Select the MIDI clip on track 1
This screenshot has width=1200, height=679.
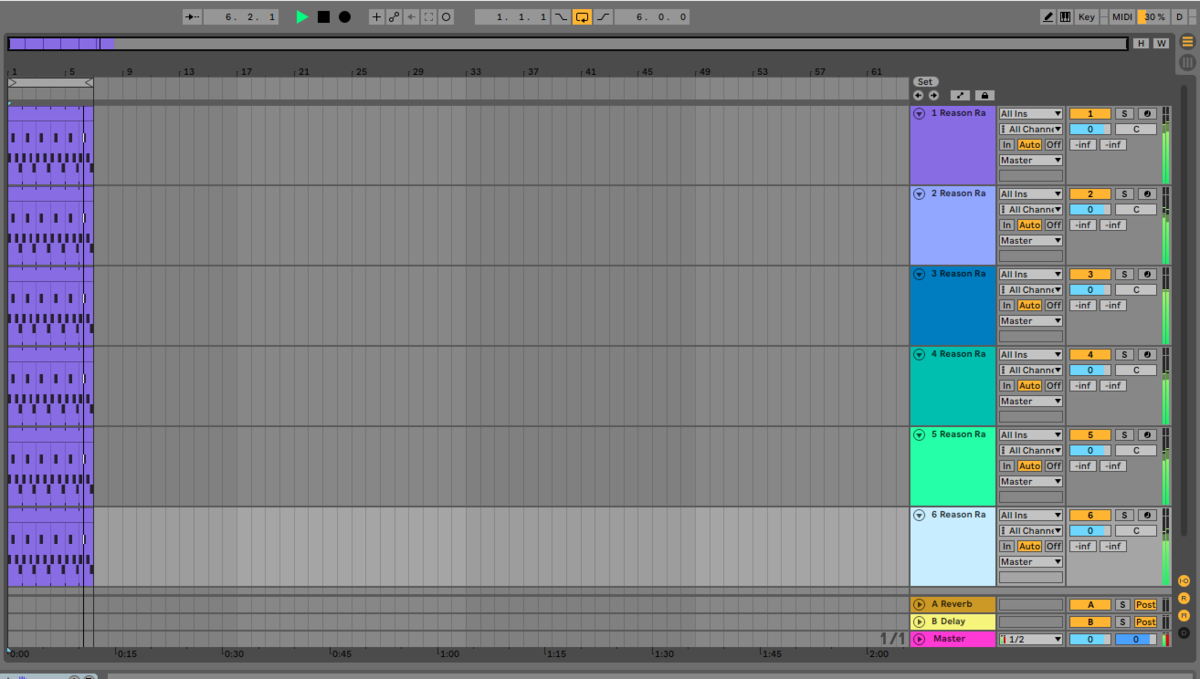pyautogui.click(x=50, y=145)
